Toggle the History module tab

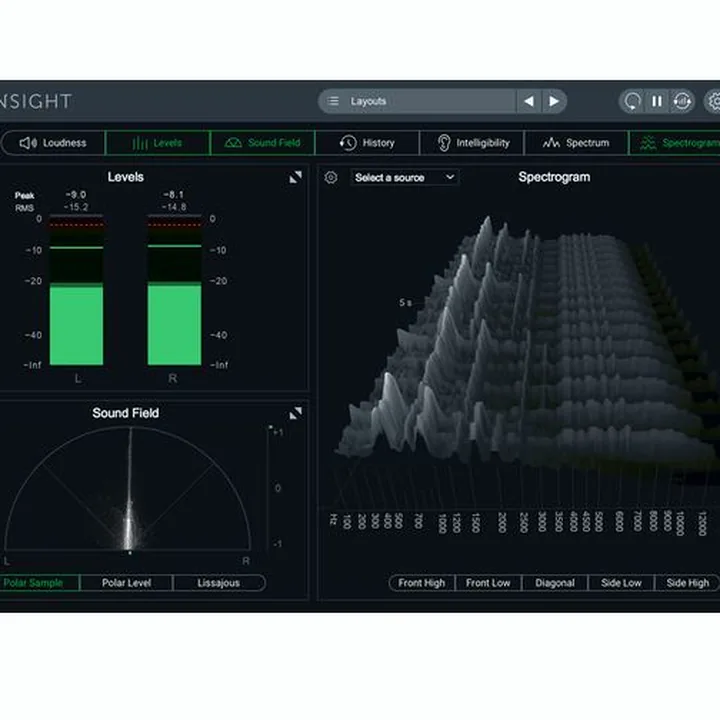point(367,143)
